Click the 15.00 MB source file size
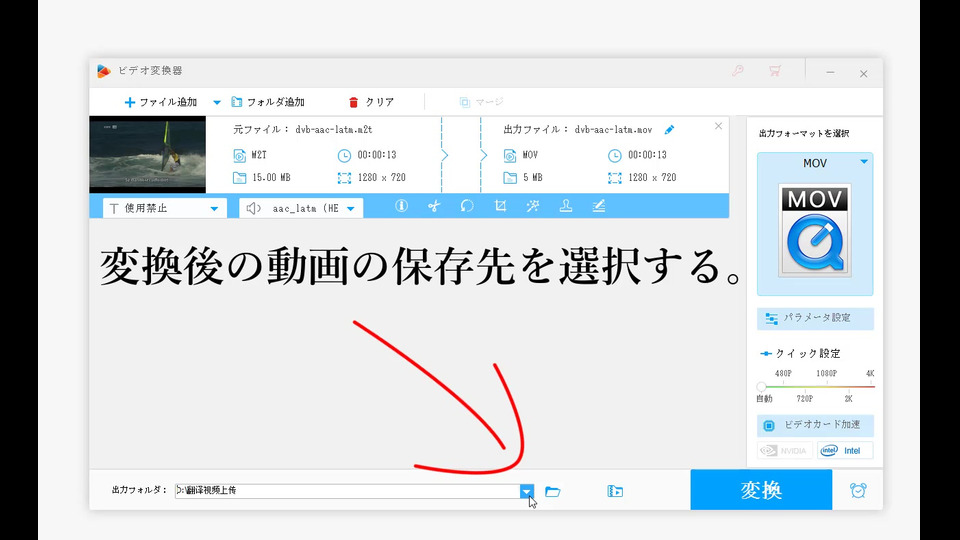Viewport: 960px width, 540px height. [x=271, y=178]
